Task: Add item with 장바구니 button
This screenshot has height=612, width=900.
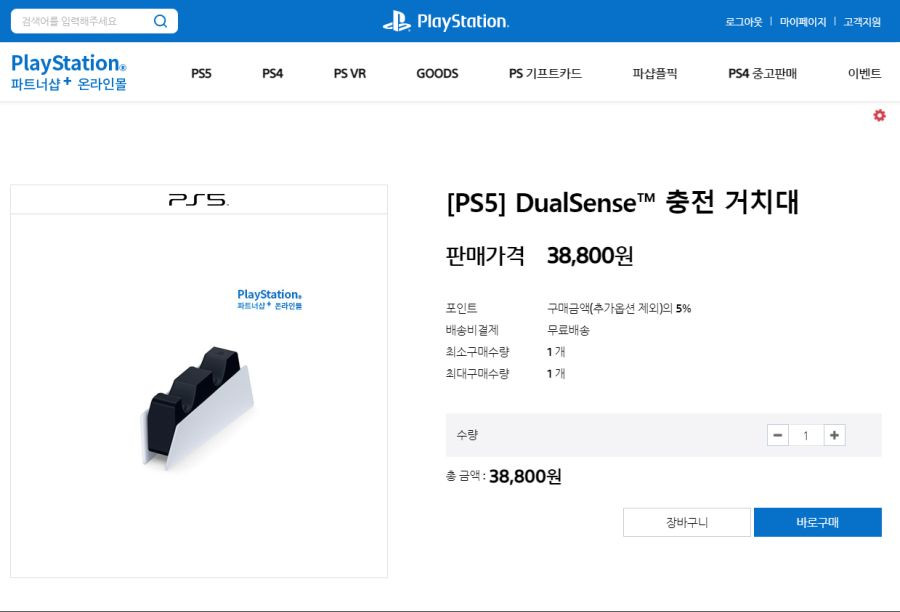Action: pos(687,522)
